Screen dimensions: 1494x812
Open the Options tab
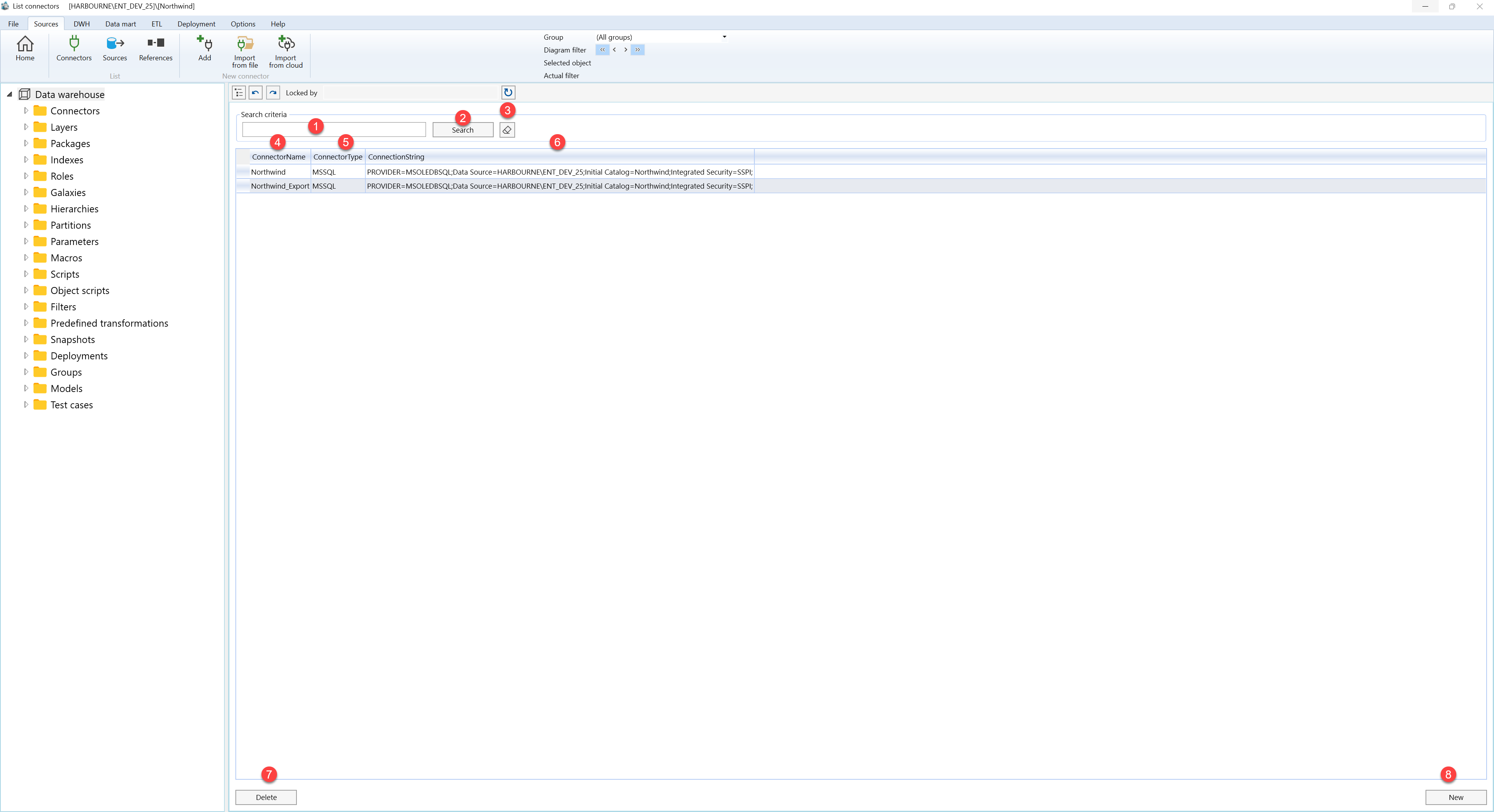tap(243, 24)
